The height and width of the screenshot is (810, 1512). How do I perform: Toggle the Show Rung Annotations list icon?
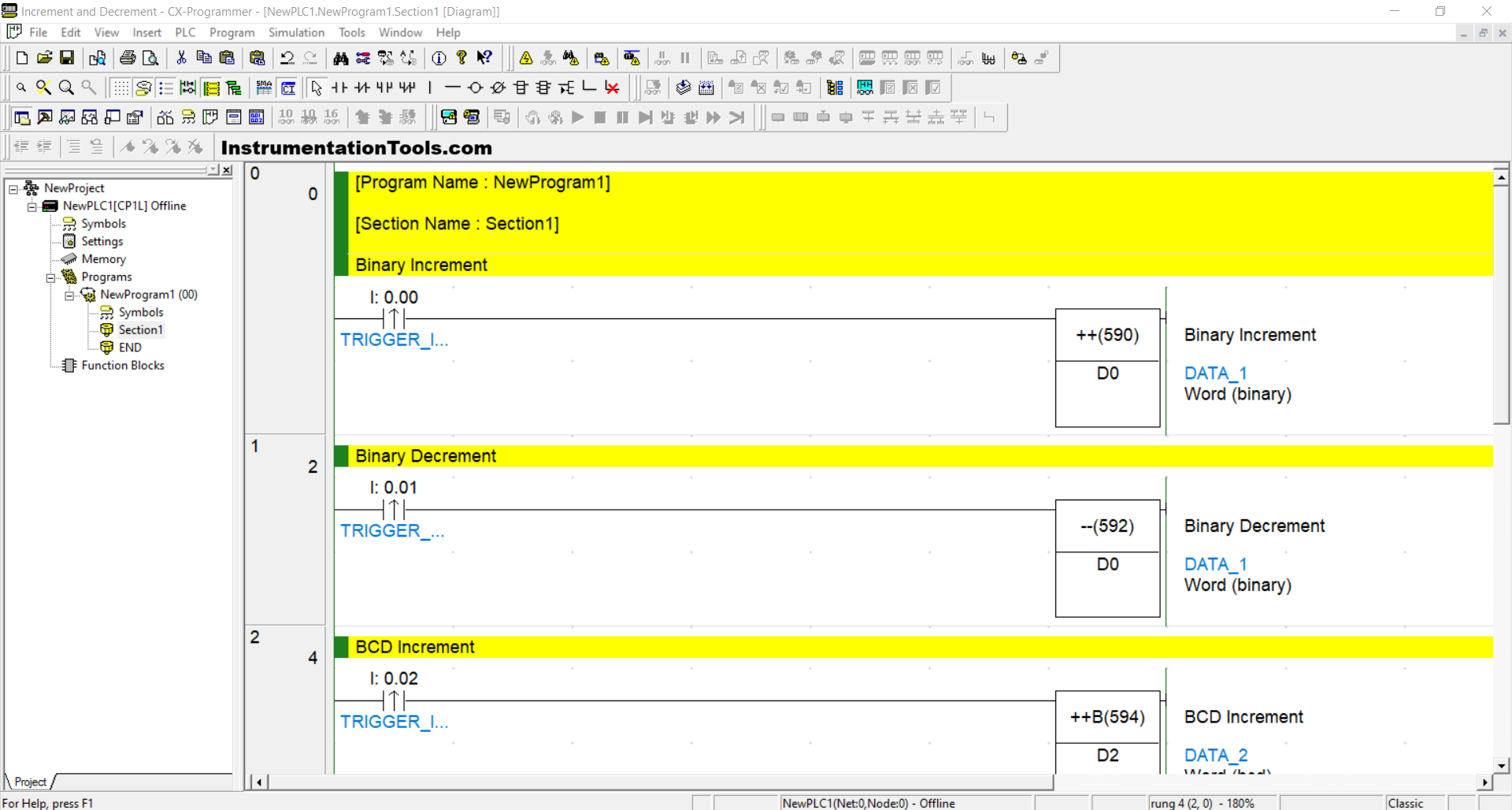coord(166,87)
